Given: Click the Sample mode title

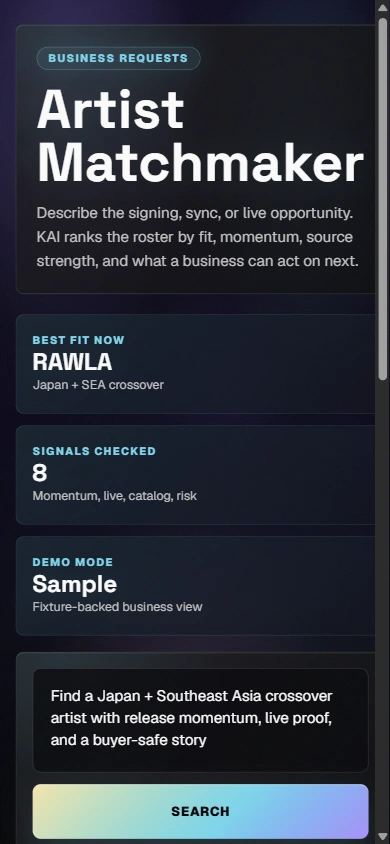Looking at the screenshot, I should click(x=74, y=584).
